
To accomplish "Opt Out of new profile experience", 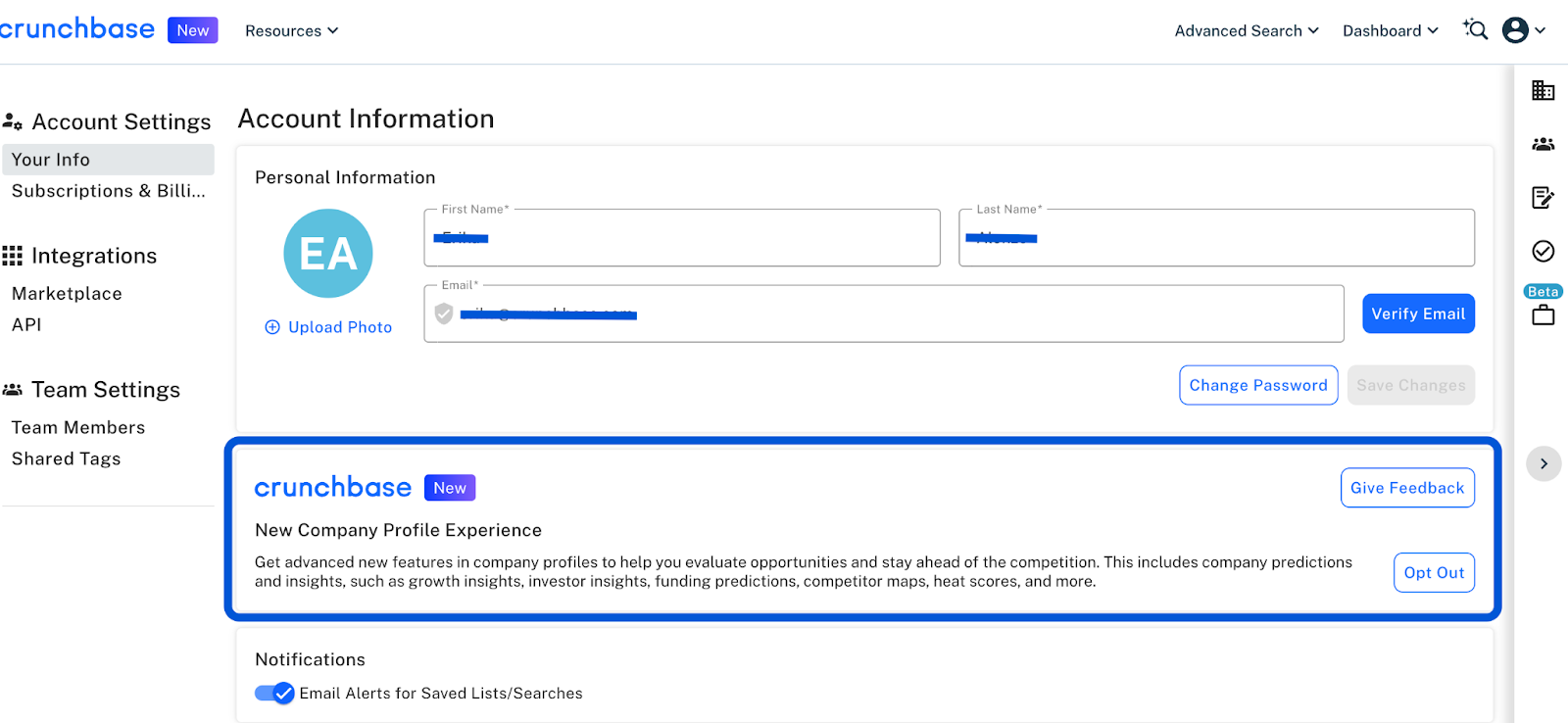I will (x=1434, y=573).
